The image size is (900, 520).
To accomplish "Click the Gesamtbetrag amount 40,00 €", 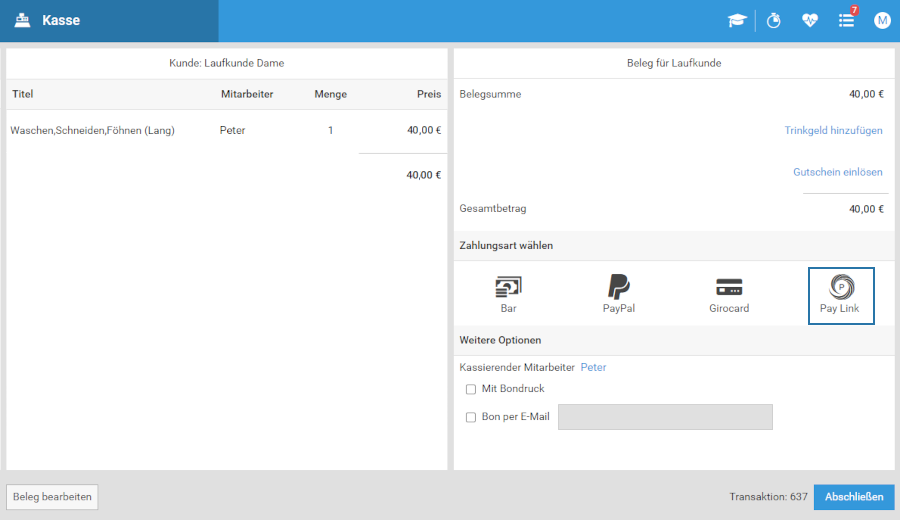I will click(x=866, y=209).
